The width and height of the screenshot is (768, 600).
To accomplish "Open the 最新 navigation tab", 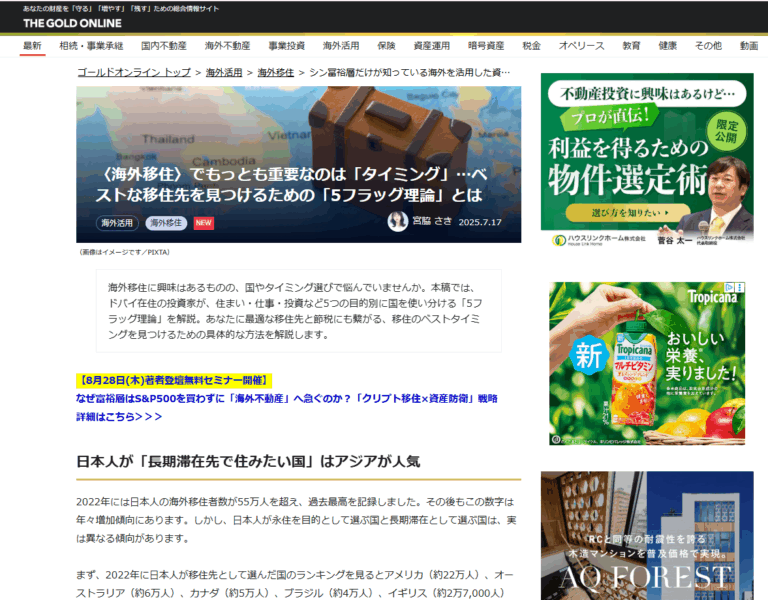I will (32, 46).
